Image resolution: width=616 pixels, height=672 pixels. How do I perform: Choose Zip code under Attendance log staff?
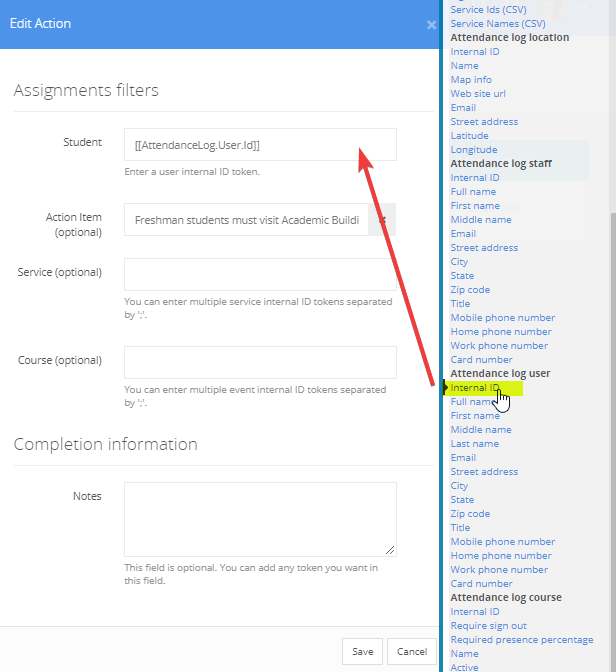(x=470, y=290)
